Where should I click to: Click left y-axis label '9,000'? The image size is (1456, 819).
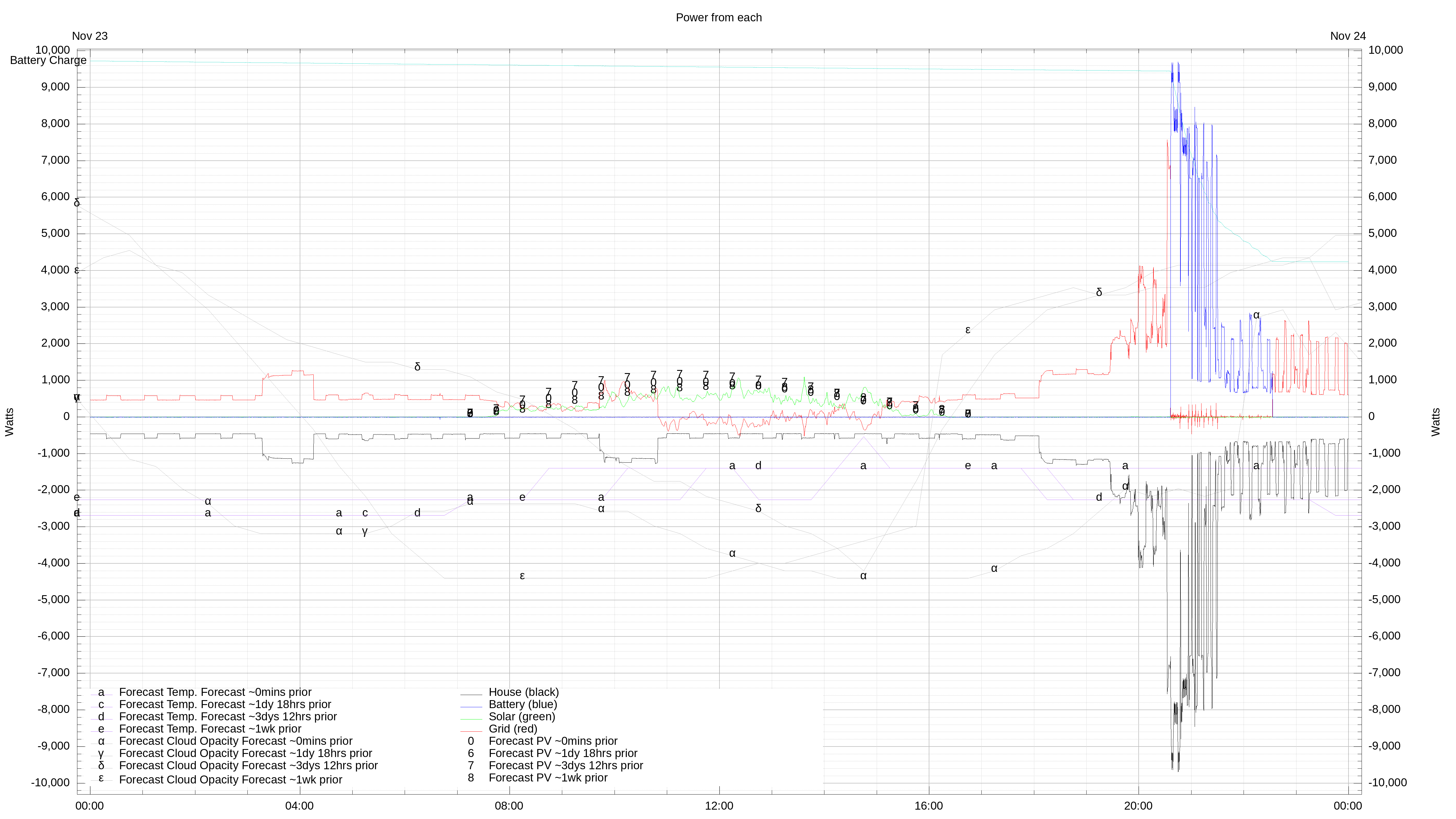point(55,86)
